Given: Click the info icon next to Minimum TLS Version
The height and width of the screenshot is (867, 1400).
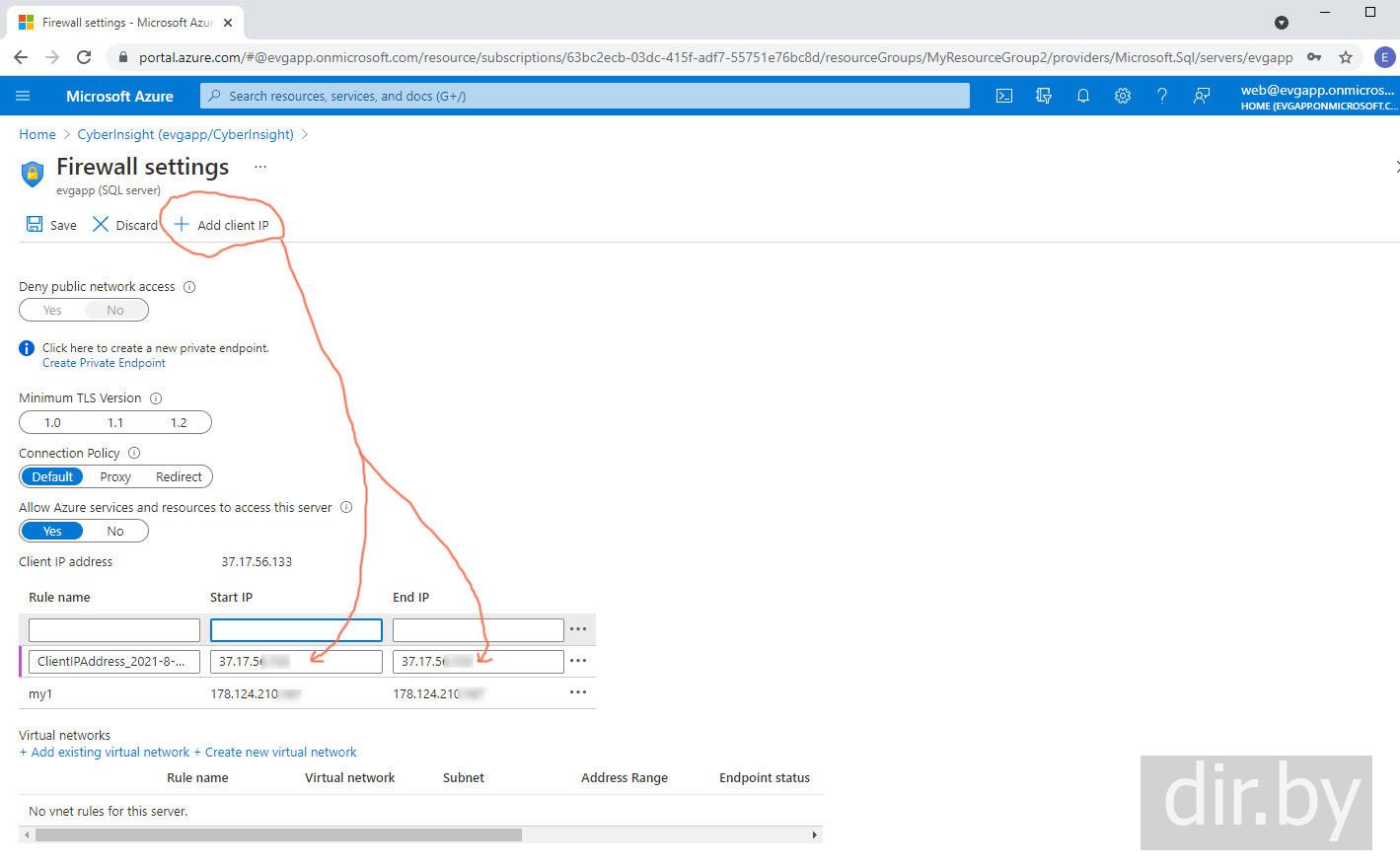Looking at the screenshot, I should (x=156, y=398).
